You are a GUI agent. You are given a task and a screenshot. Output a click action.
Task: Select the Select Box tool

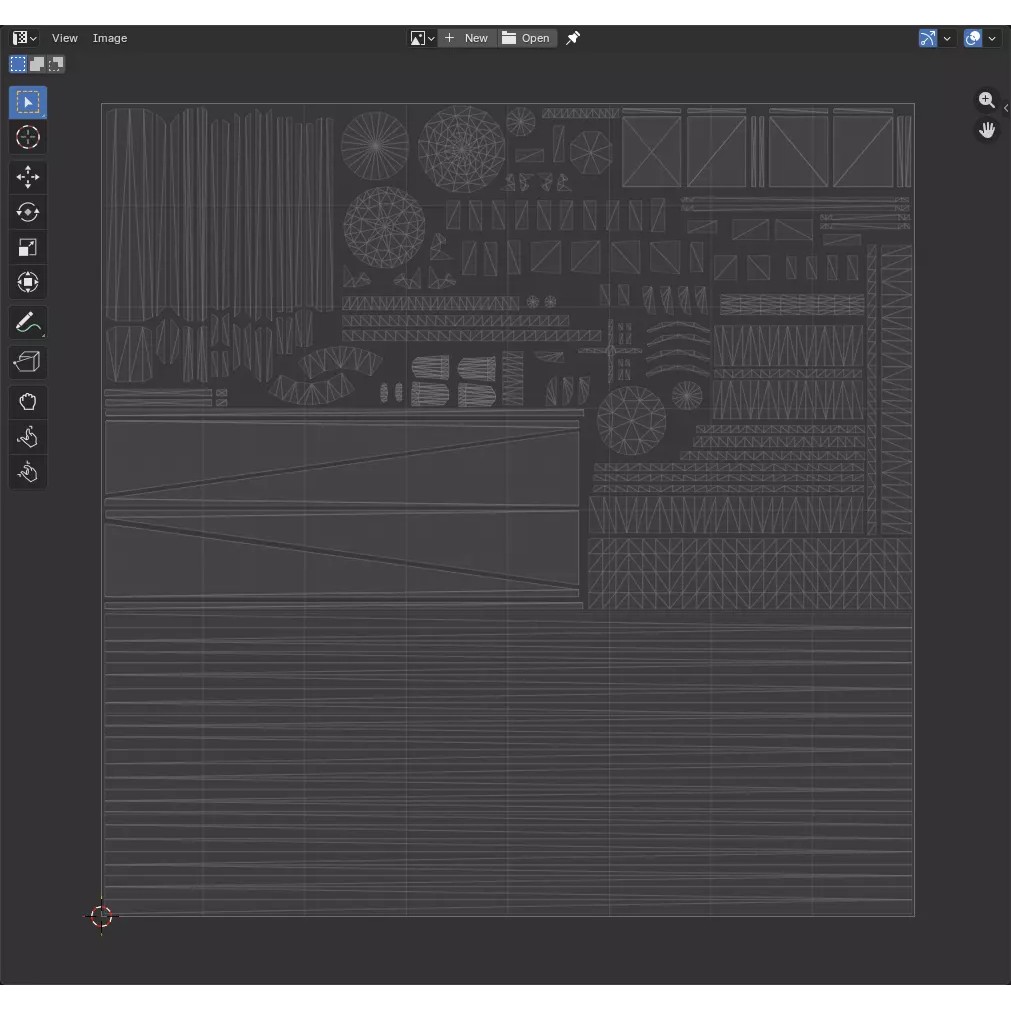click(x=28, y=103)
